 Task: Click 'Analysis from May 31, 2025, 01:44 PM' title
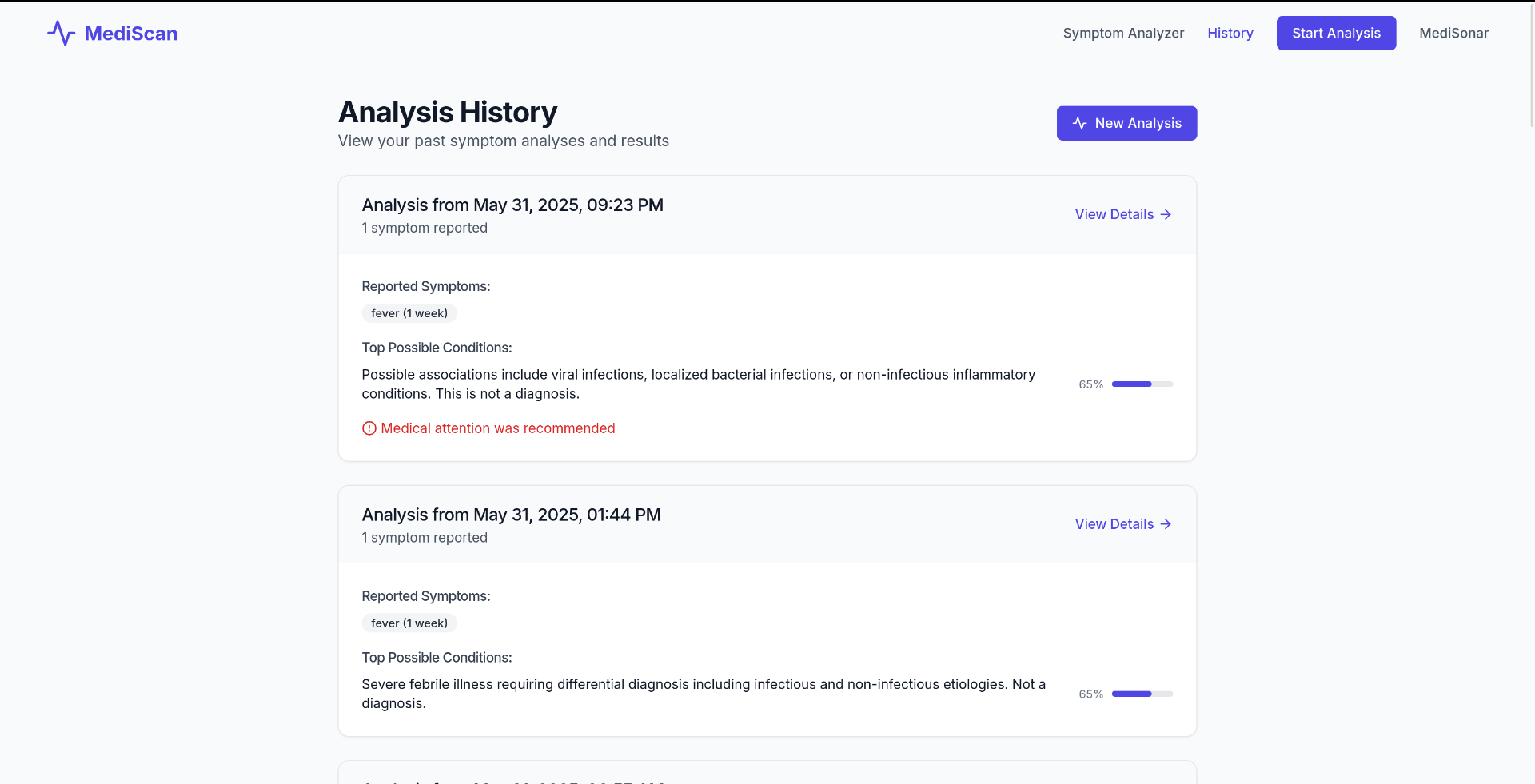pos(512,515)
